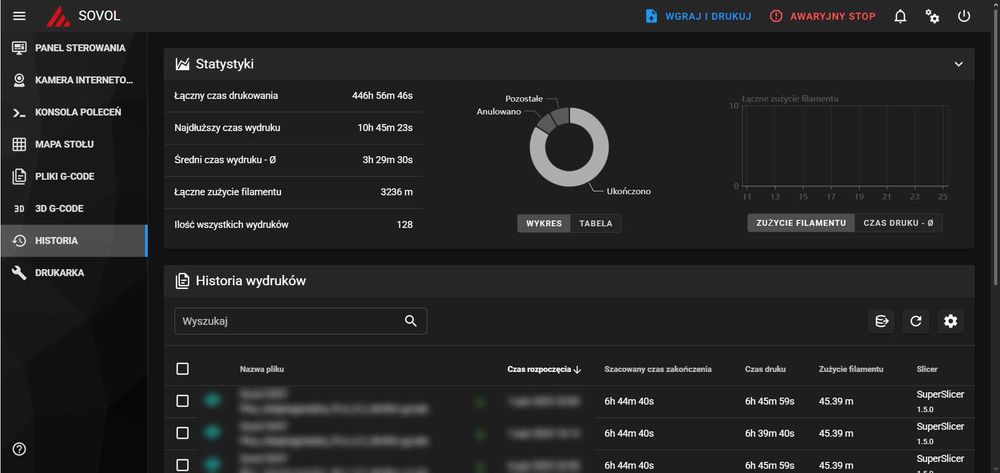
Task: Sort by Zużycie filamentu column
Action: tap(851, 369)
